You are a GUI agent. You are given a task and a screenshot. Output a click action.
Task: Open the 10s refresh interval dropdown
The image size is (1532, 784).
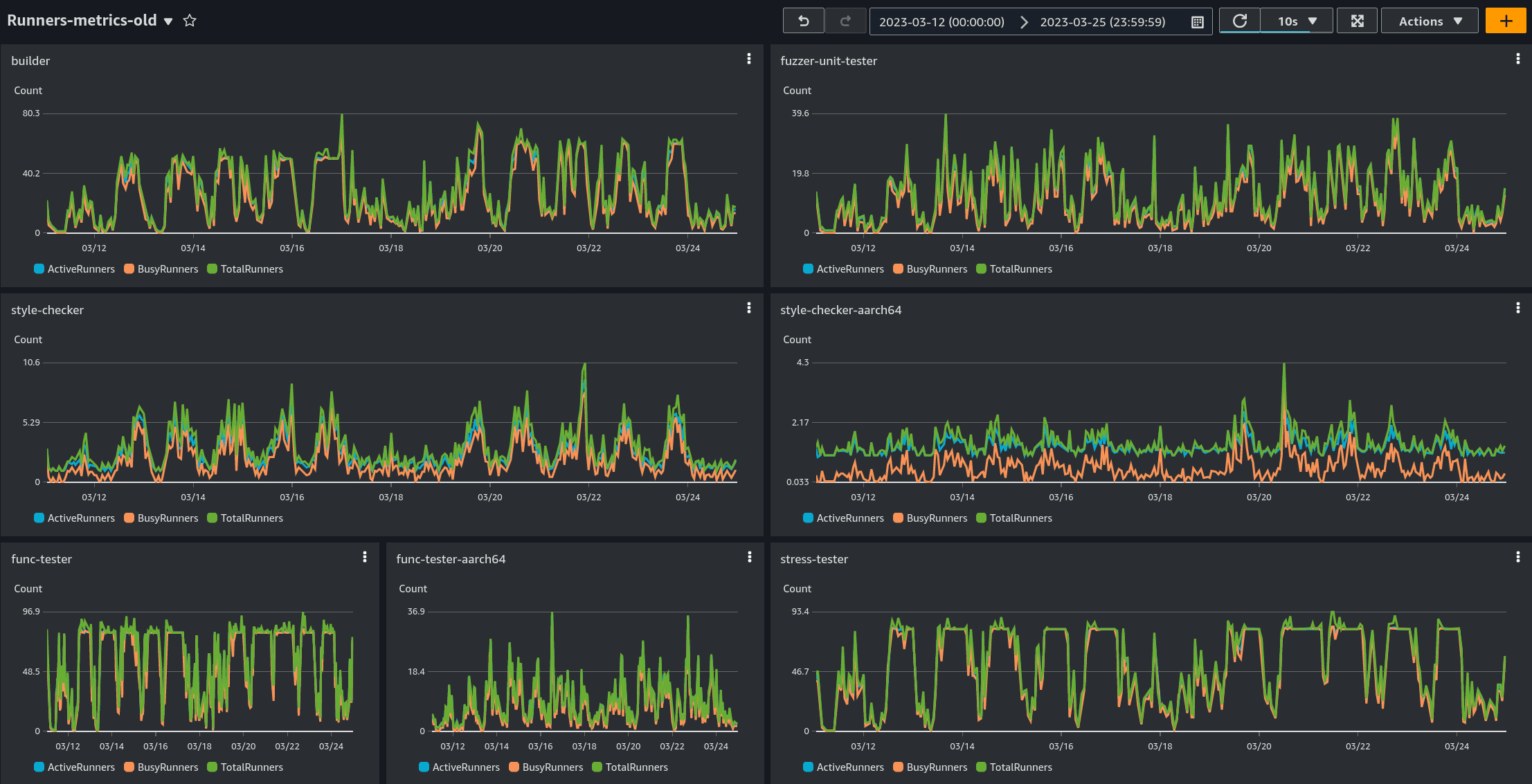(x=1297, y=21)
